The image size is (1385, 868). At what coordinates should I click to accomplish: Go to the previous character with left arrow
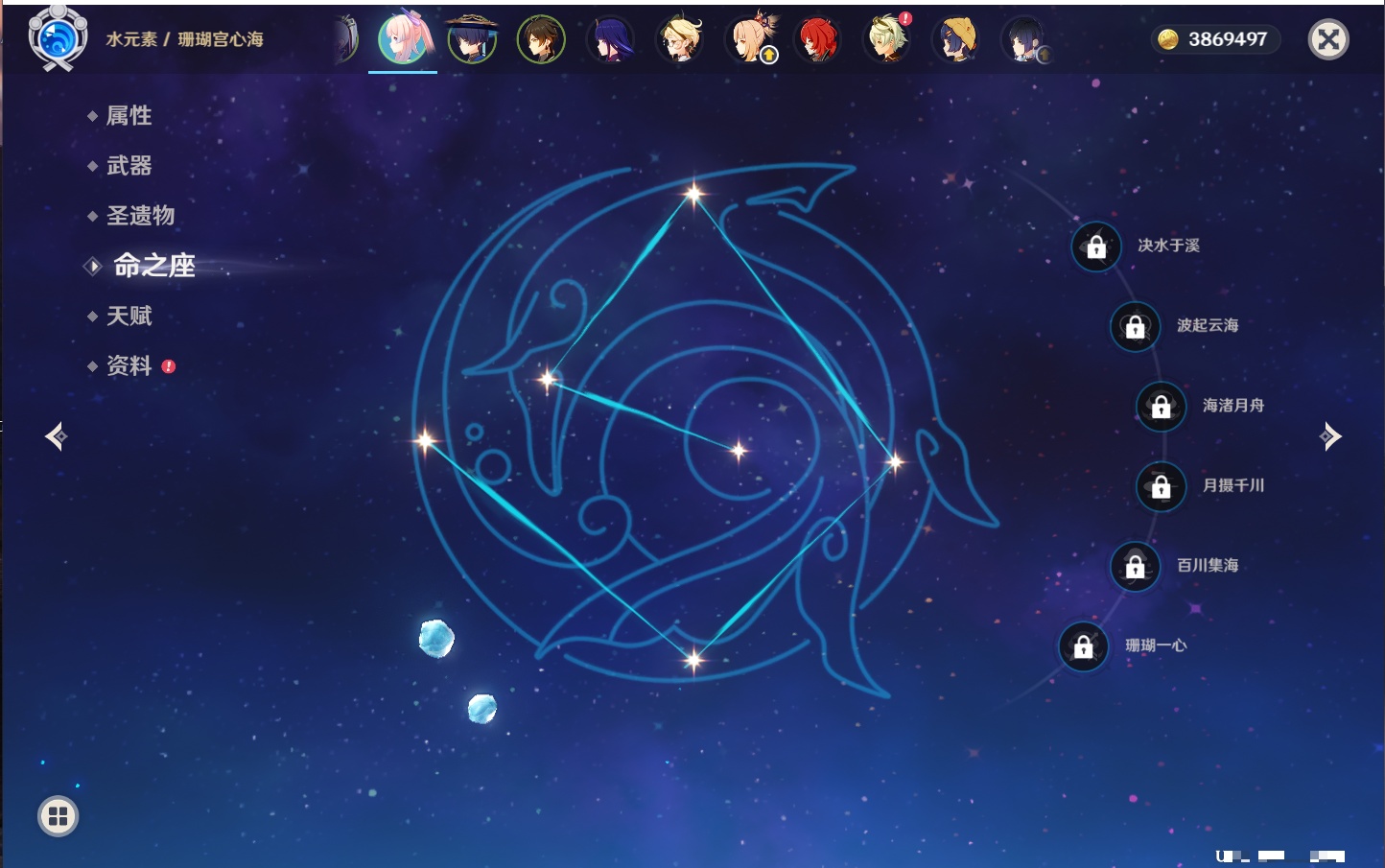pos(56,436)
